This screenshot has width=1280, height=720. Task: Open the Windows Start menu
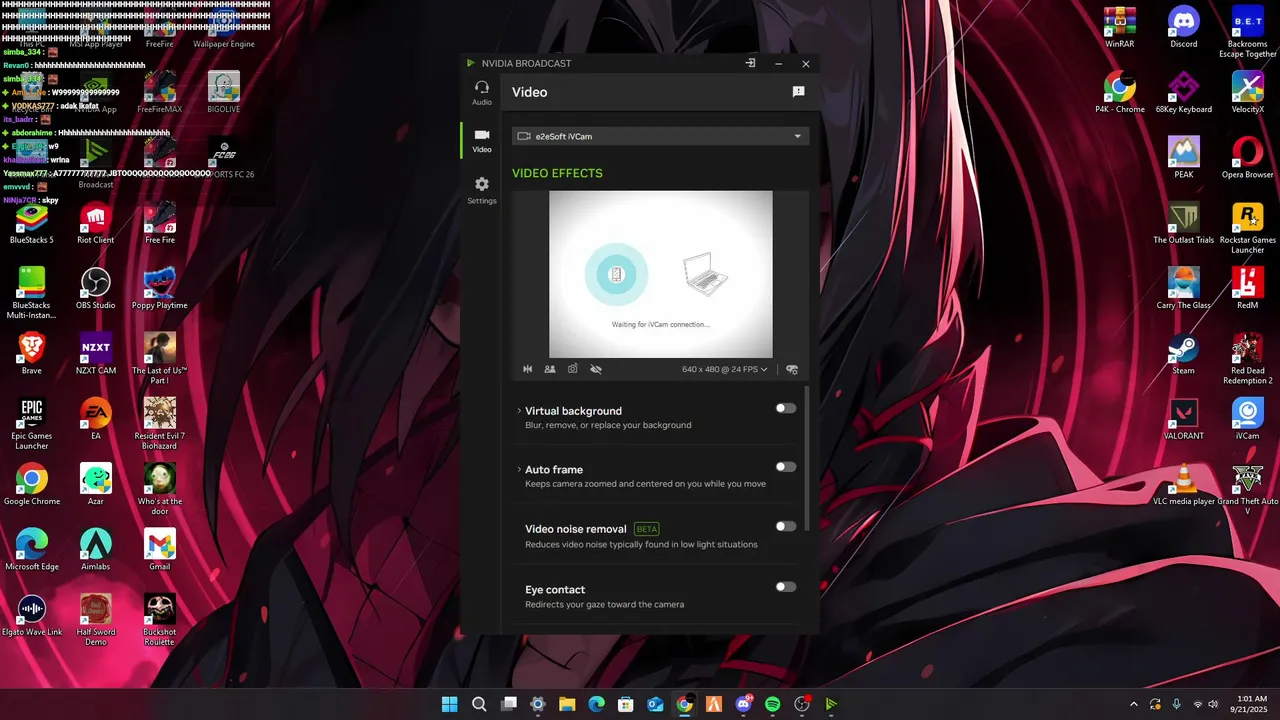[450, 704]
